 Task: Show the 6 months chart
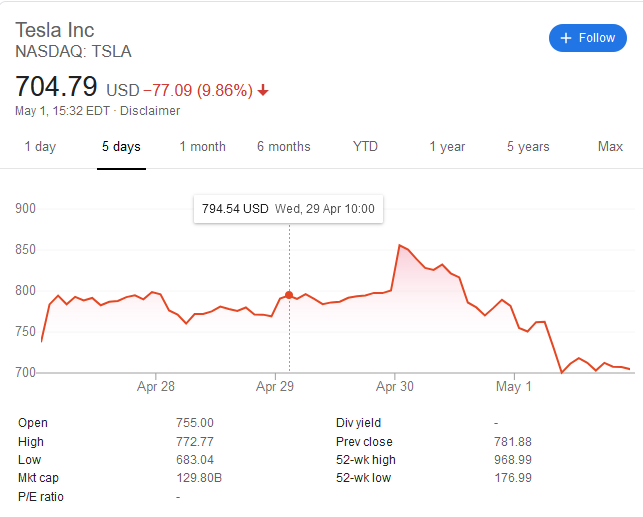[x=284, y=146]
